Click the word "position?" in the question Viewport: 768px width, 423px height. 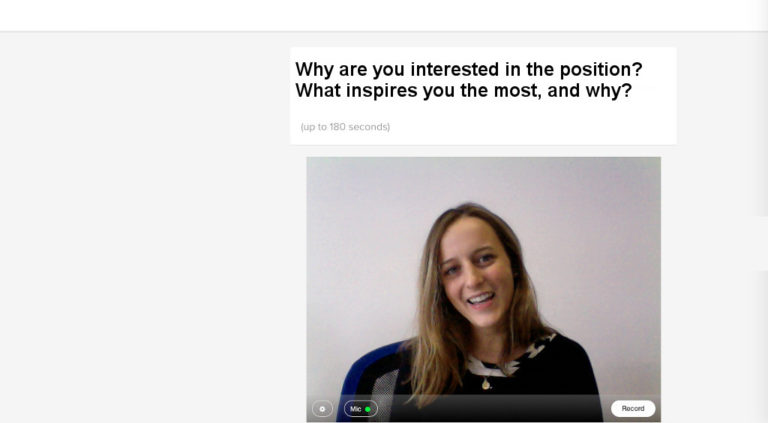click(601, 70)
